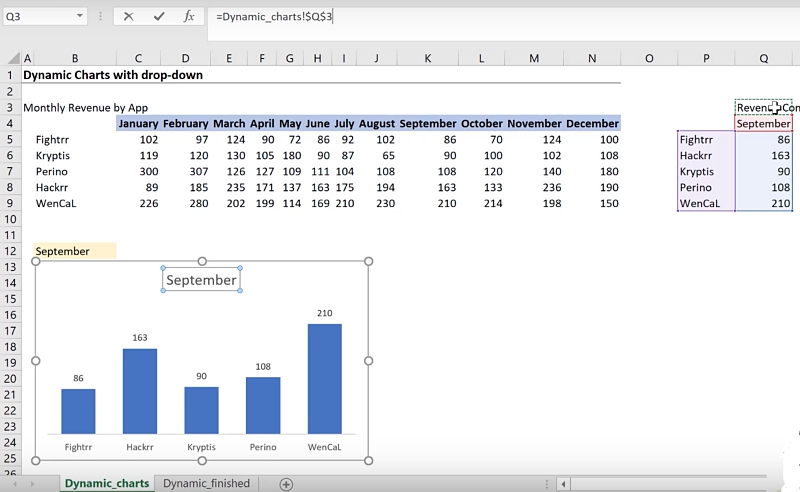Viewport: 800px width, 492px height.
Task: Select the Dynamic_charts sheet tab
Action: tap(106, 484)
